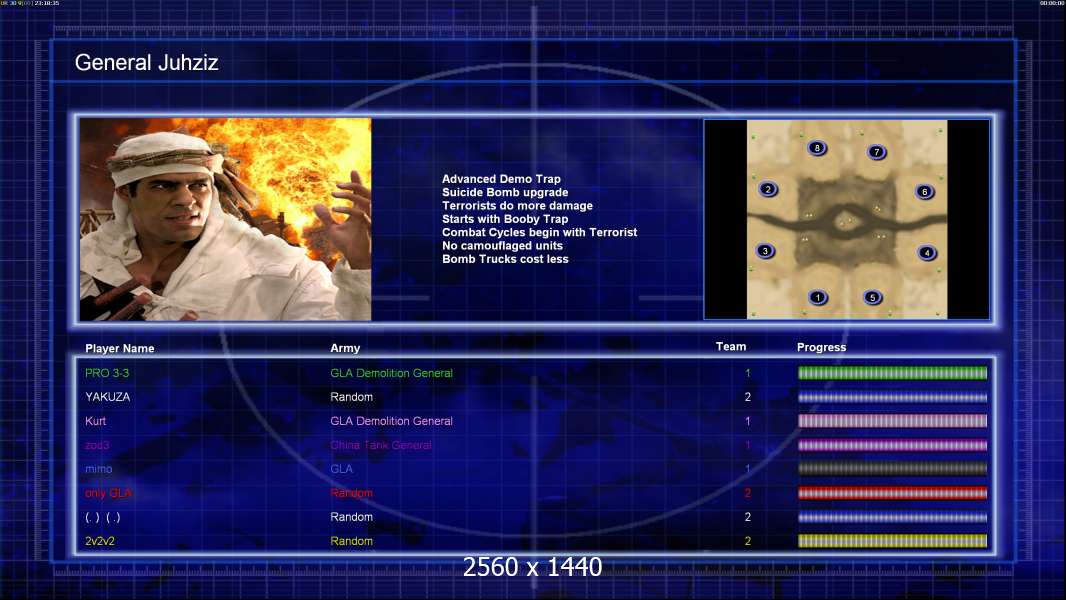This screenshot has width=1066, height=600.
Task: Select player name YAKUZA in the list
Action: tap(107, 397)
